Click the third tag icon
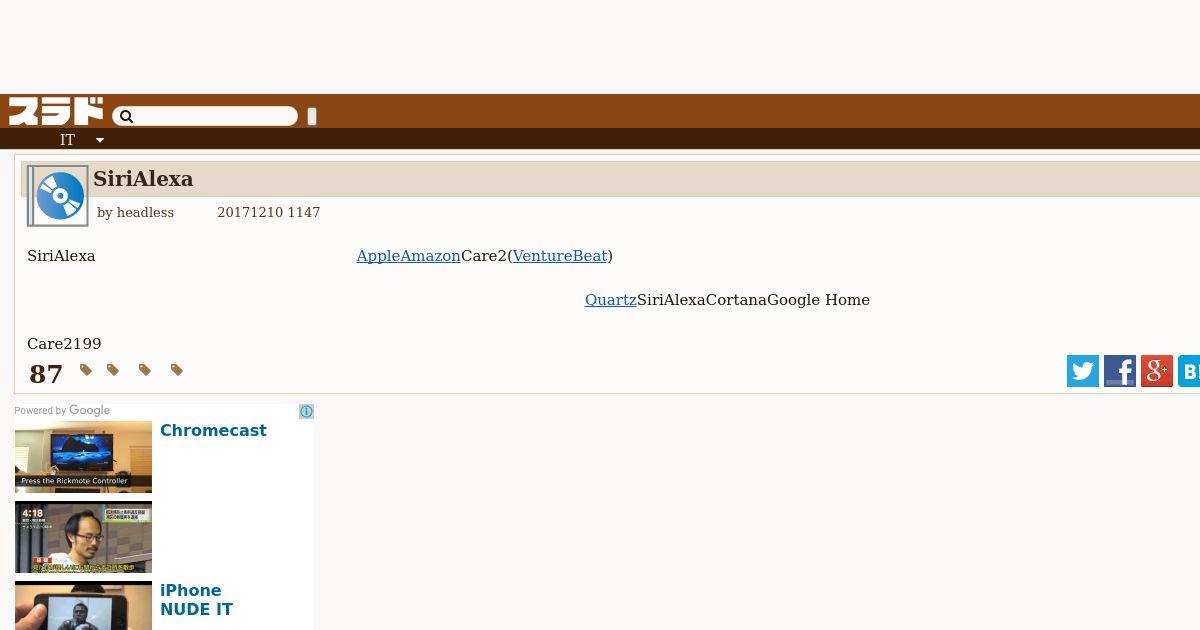Image resolution: width=1200 pixels, height=630 pixels. pos(145,370)
